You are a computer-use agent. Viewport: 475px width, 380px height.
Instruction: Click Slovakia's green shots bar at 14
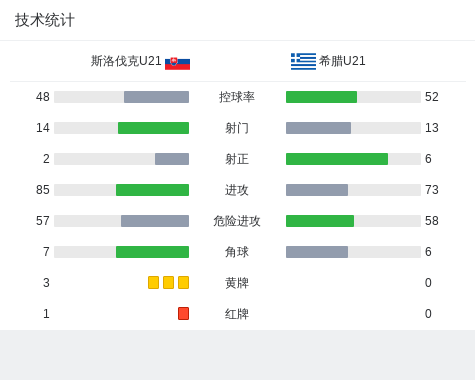click(x=153, y=128)
